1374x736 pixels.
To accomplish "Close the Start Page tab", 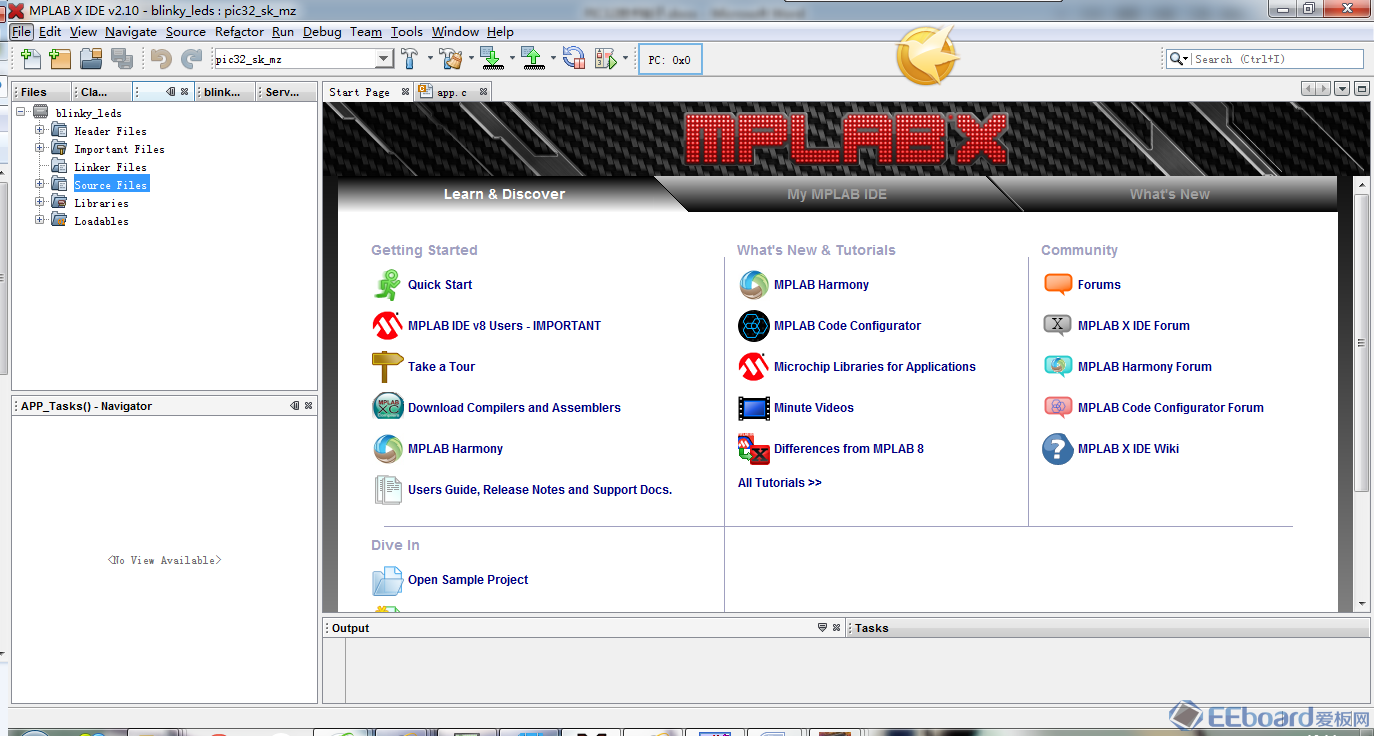I will (405, 92).
